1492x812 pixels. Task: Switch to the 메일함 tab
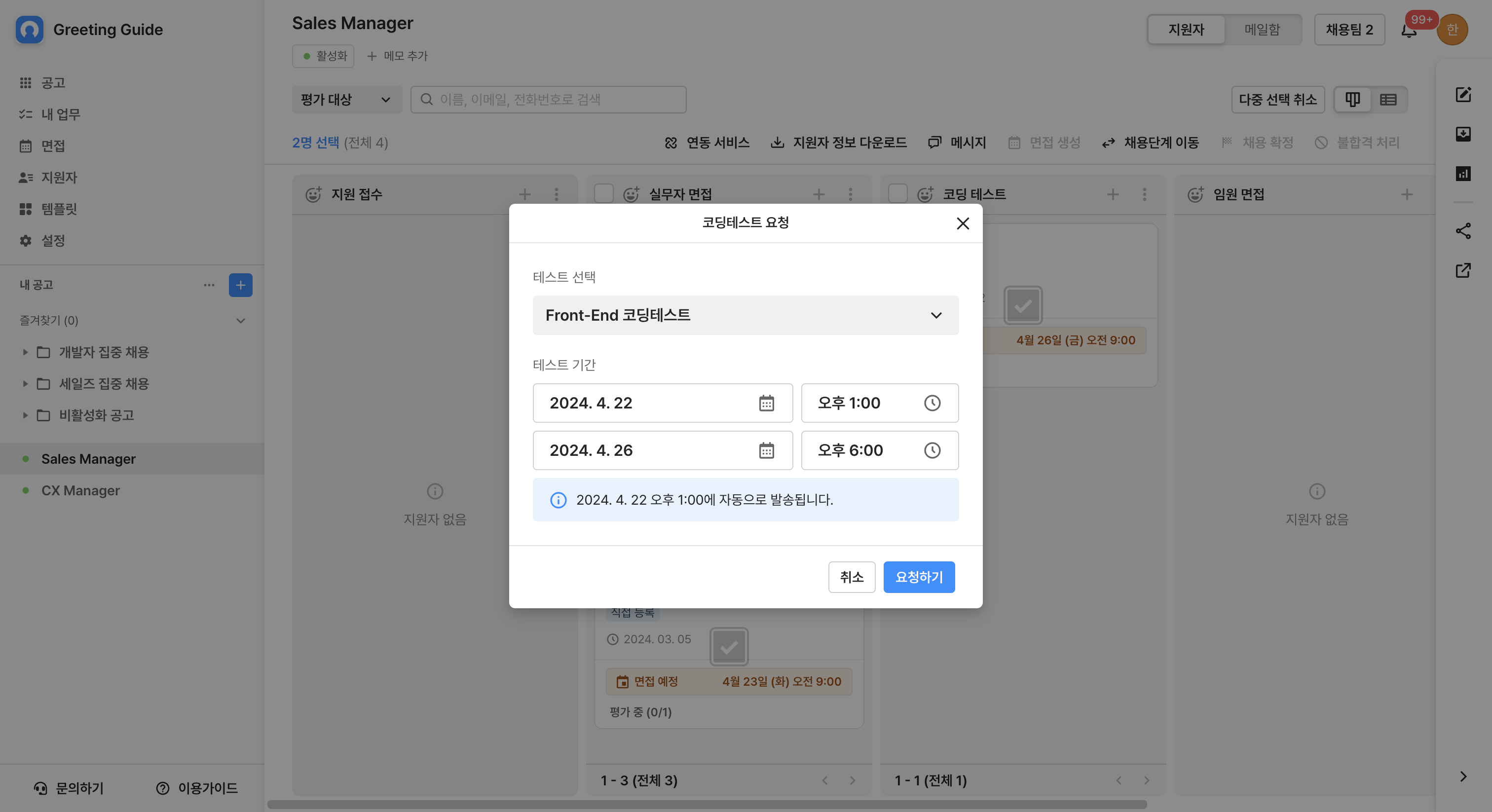point(1262,30)
